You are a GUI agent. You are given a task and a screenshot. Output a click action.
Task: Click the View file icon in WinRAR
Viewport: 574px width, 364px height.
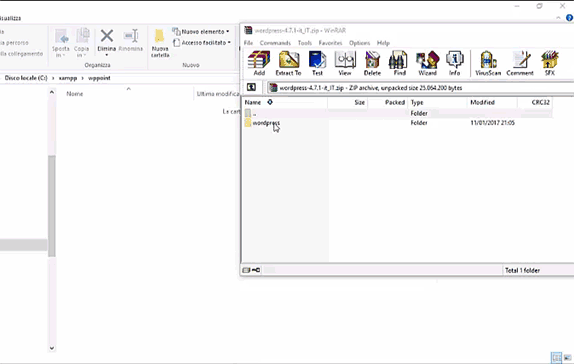pyautogui.click(x=345, y=63)
